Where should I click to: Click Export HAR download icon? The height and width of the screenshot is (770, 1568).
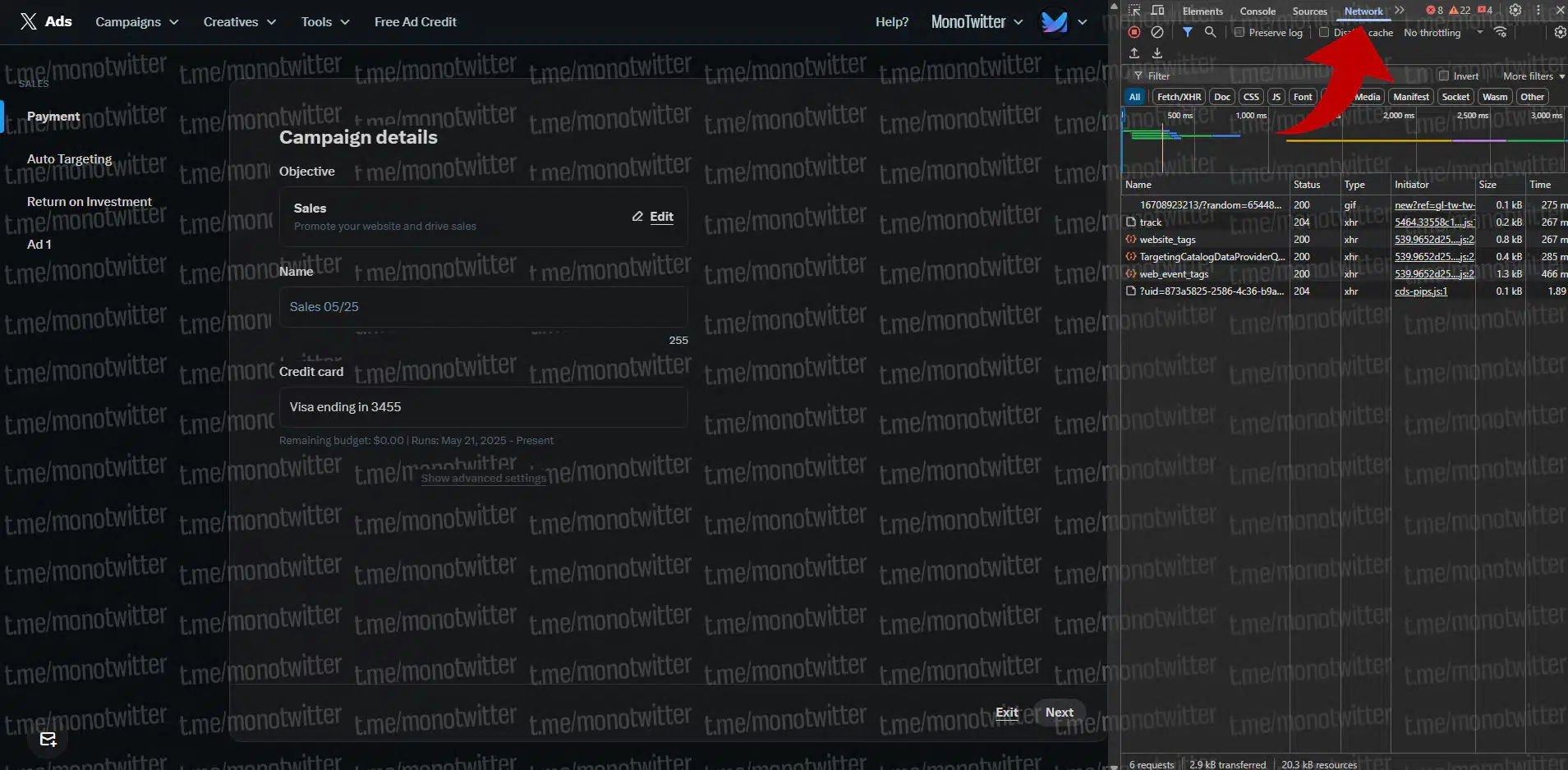point(1157,53)
